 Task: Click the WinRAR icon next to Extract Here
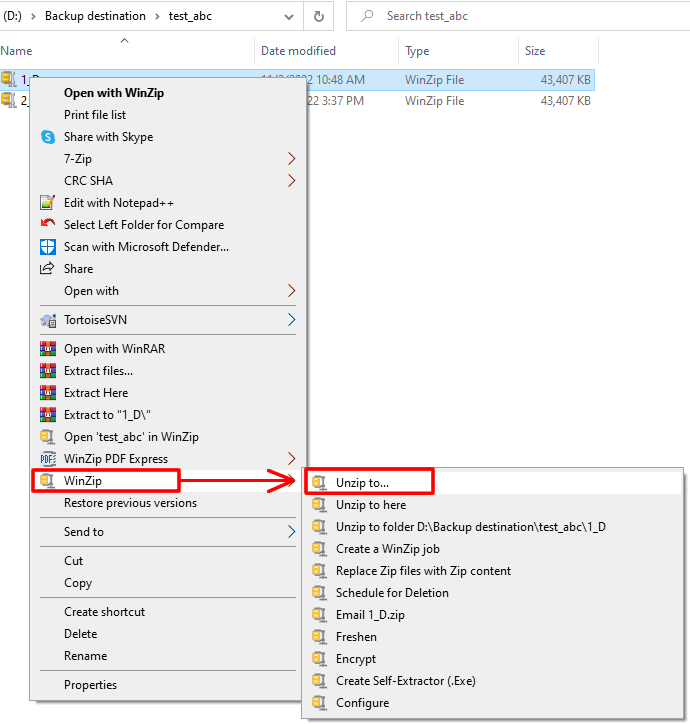coord(47,393)
